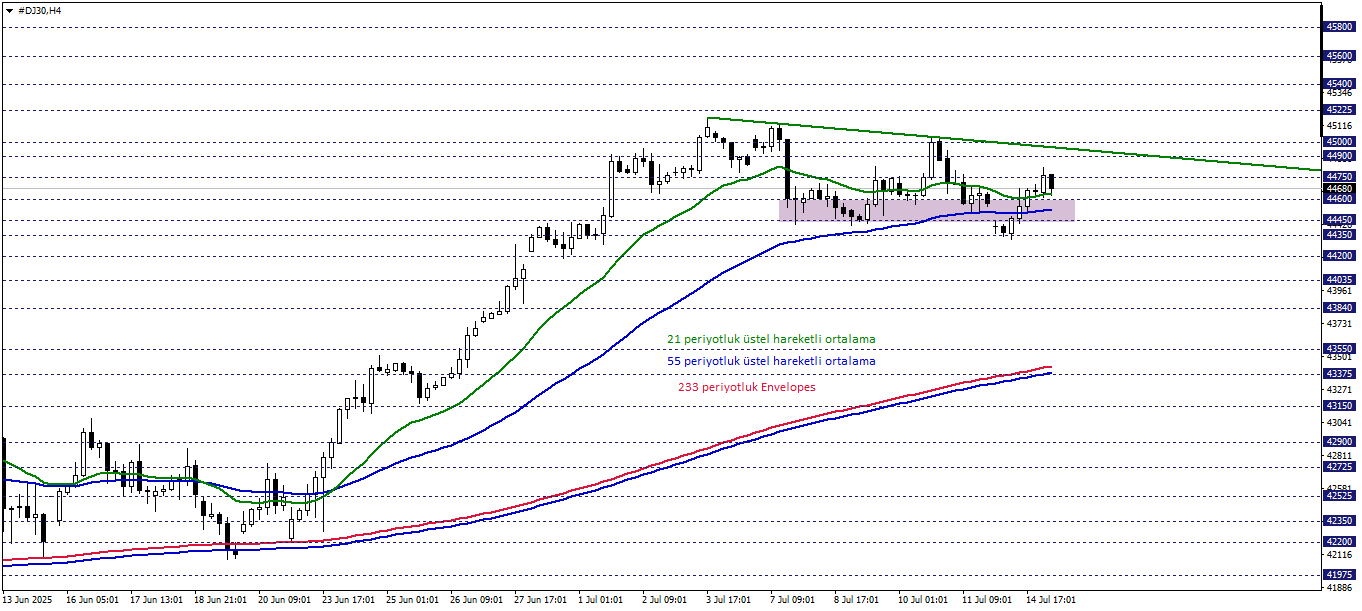Viewport: 1362px width, 611px height.
Task: Click the 44600 price level label
Action: (x=1339, y=199)
